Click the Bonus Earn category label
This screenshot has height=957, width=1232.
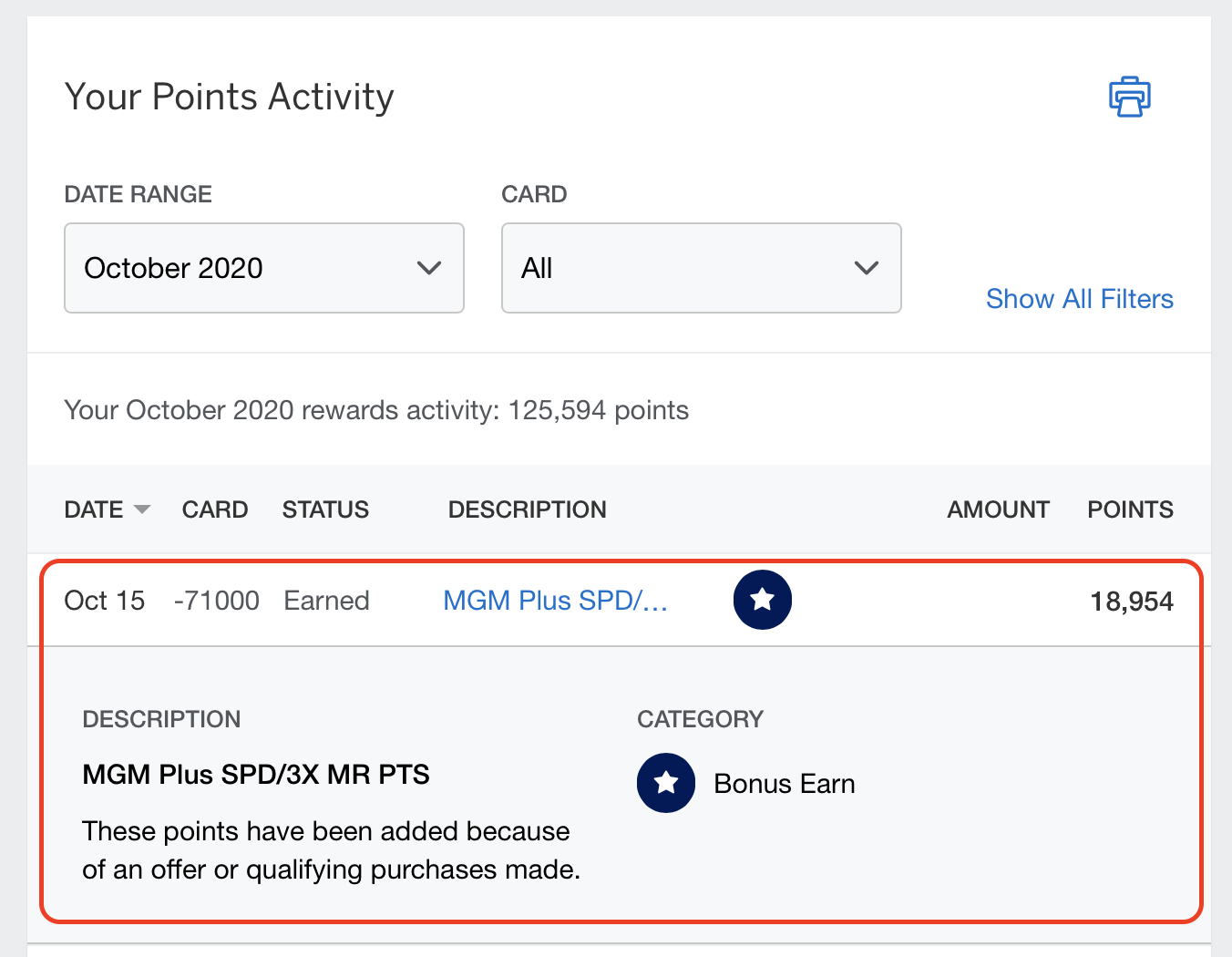[x=785, y=784]
